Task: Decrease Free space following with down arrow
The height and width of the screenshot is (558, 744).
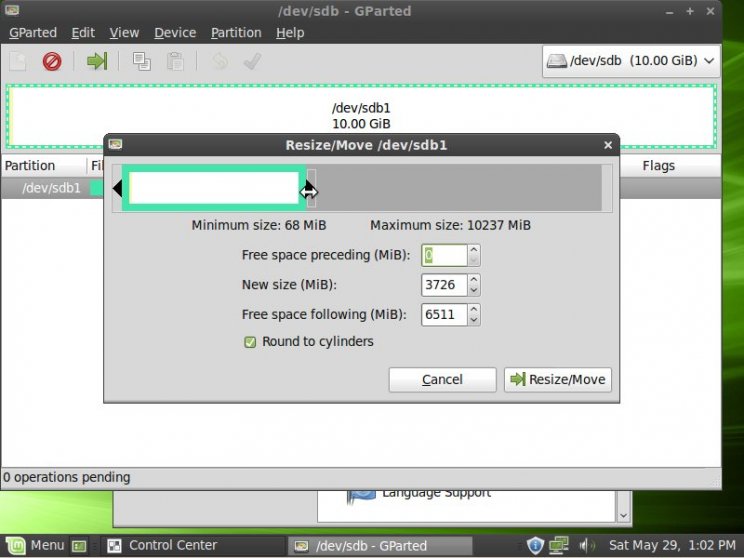Action: coord(474,320)
